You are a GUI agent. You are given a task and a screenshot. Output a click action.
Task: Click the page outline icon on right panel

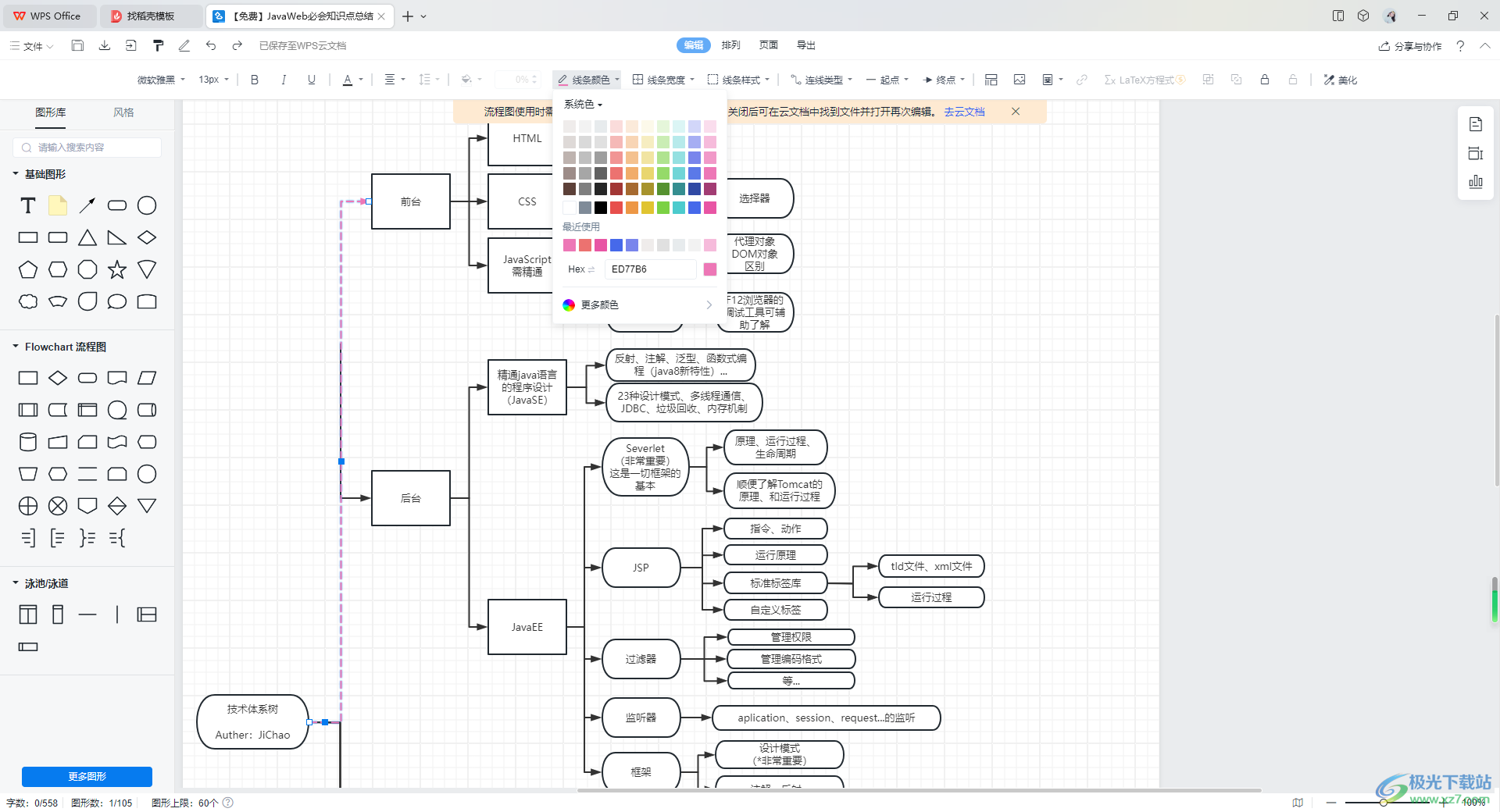[x=1476, y=124]
